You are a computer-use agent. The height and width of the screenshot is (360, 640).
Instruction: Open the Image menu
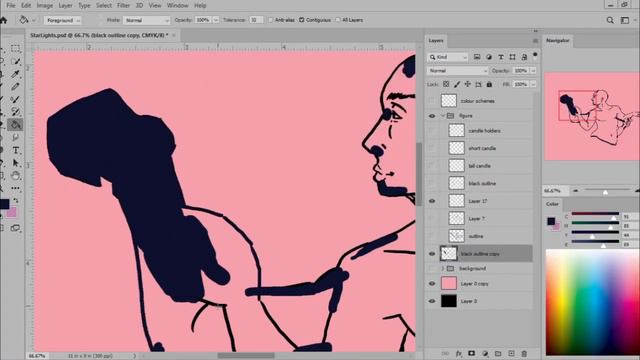44,5
